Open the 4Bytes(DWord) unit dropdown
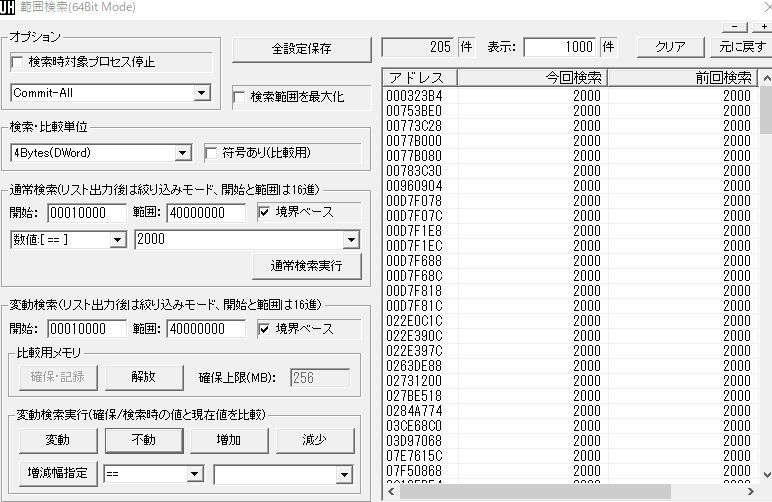Viewport: 772px width, 502px height. tap(183, 153)
